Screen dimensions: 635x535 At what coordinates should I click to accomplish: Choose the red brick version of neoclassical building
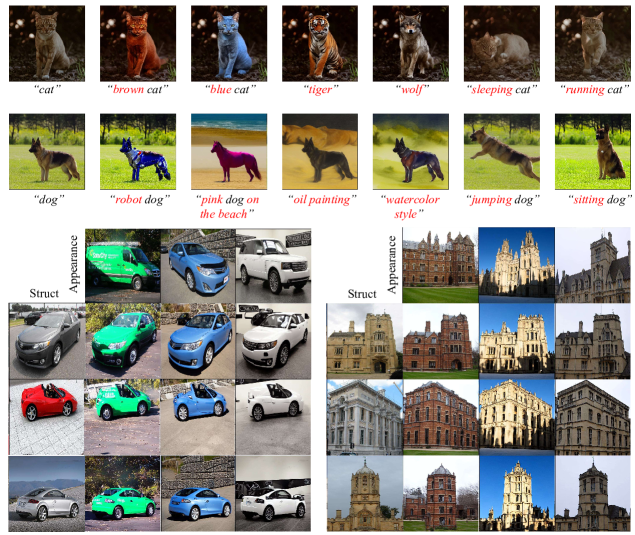(440, 417)
